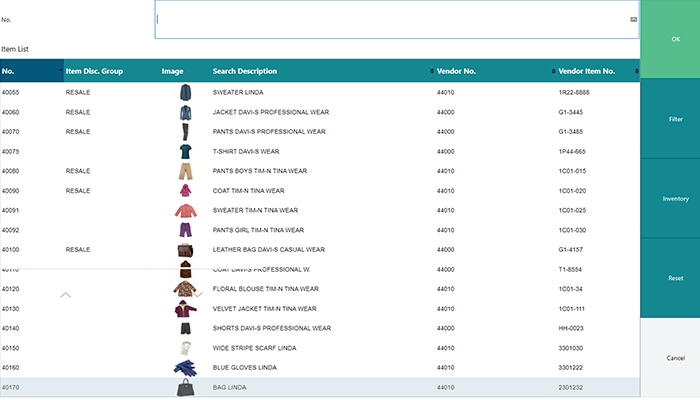This screenshot has height=400, width=700.
Task: Reset the item list
Action: point(669,278)
